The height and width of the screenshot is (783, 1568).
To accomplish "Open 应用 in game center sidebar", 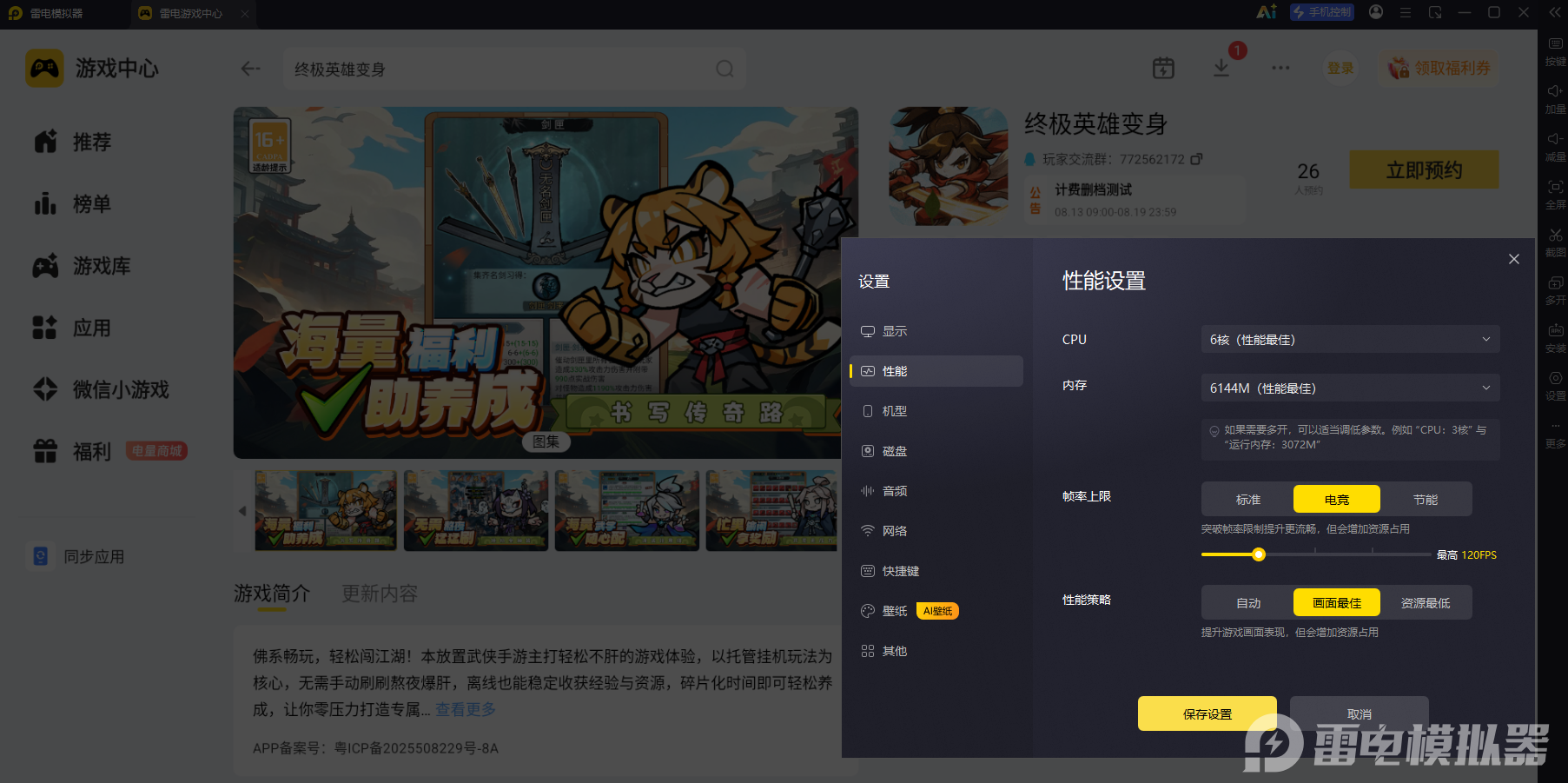I will [x=73, y=328].
